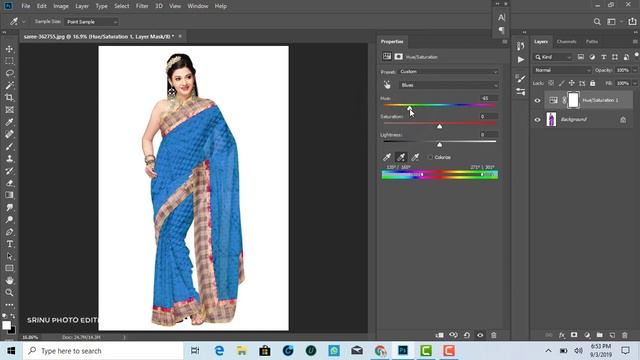Open the Normal blend mode dropdown
640x360 pixels.
click(x=562, y=70)
